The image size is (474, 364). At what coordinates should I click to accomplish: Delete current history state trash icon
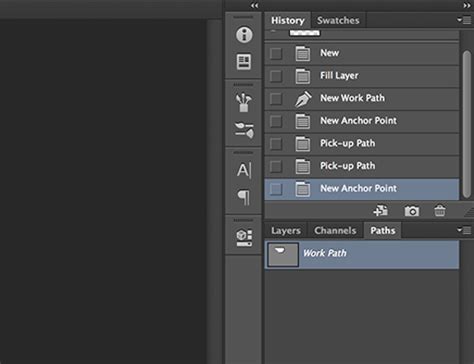(440, 211)
